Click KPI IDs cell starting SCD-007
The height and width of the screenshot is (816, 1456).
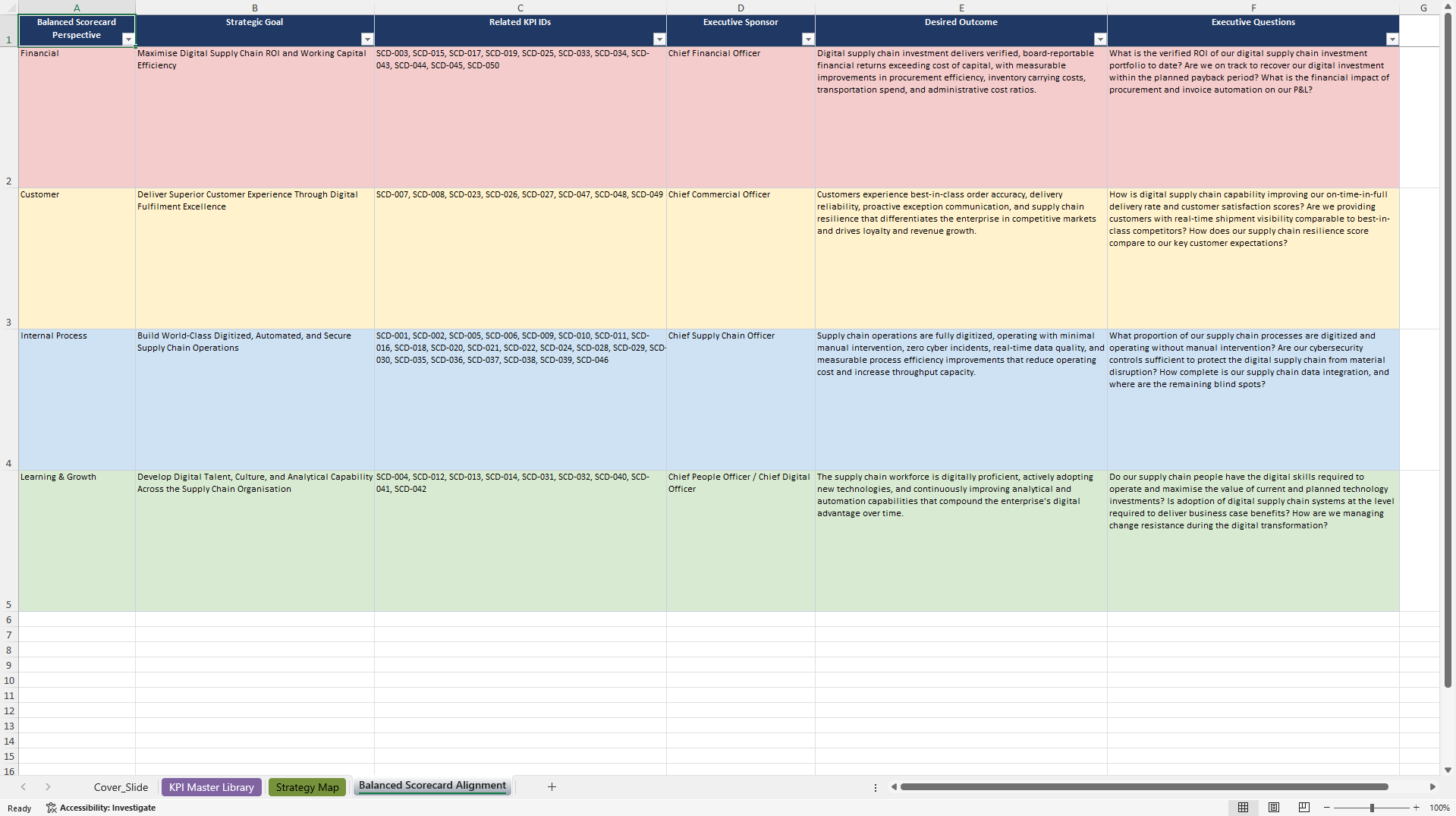tap(520, 258)
